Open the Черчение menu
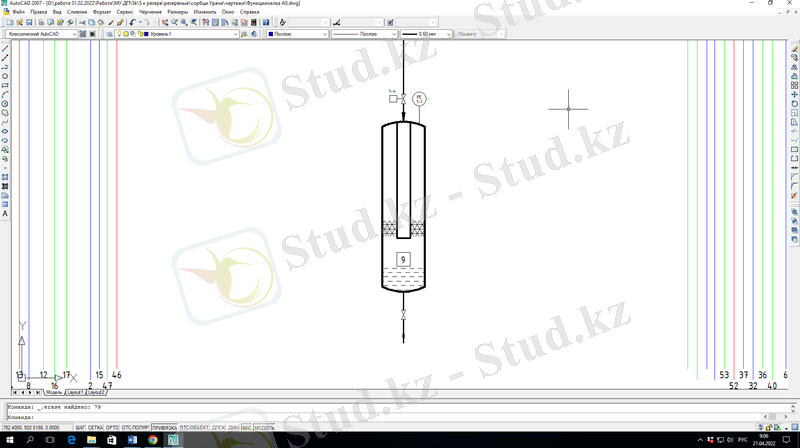This screenshot has width=800, height=448. click(x=150, y=12)
